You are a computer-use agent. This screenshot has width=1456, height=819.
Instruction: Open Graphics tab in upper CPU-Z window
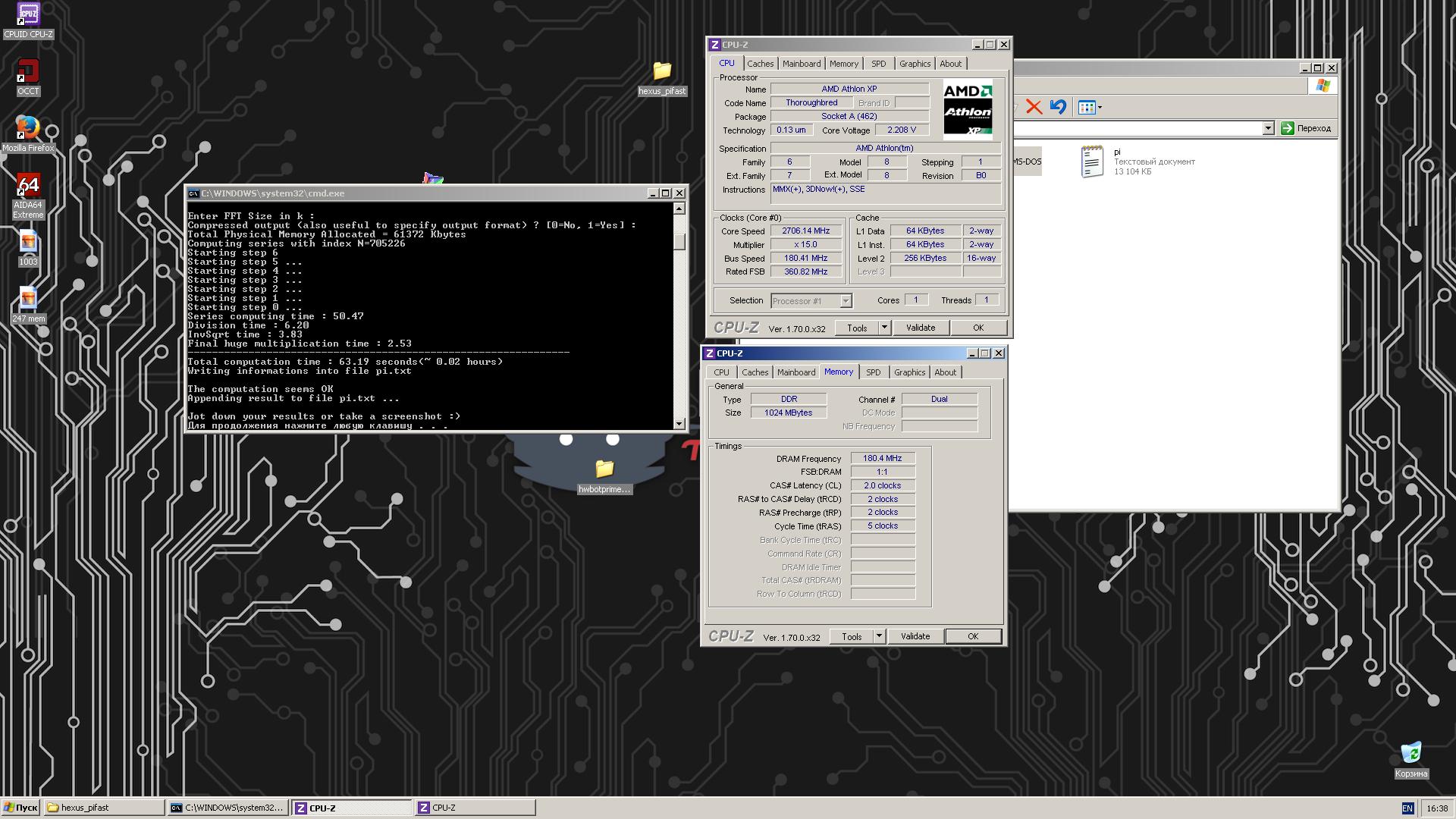pos(915,64)
